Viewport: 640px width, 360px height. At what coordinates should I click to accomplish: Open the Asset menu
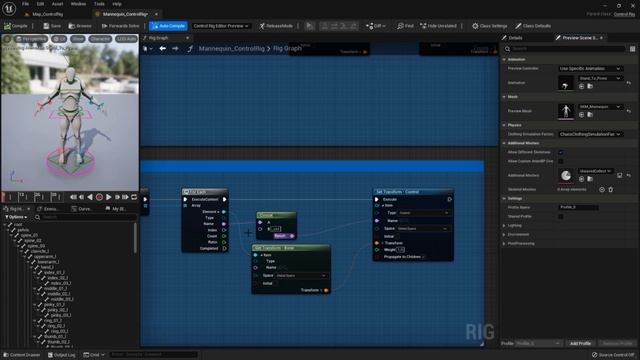click(57, 4)
